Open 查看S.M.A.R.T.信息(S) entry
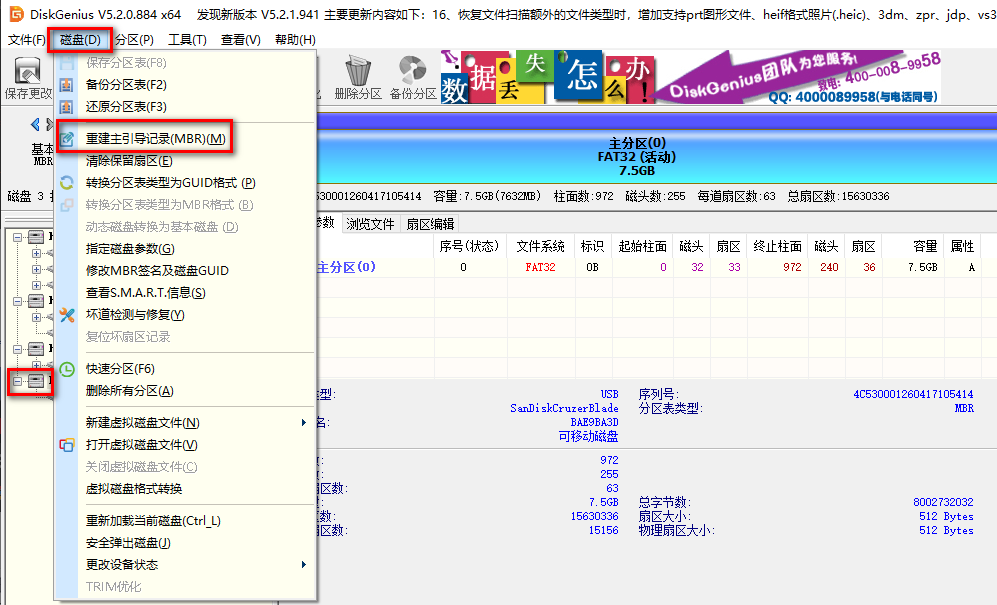Image resolution: width=997 pixels, height=605 pixels. [x=146, y=293]
